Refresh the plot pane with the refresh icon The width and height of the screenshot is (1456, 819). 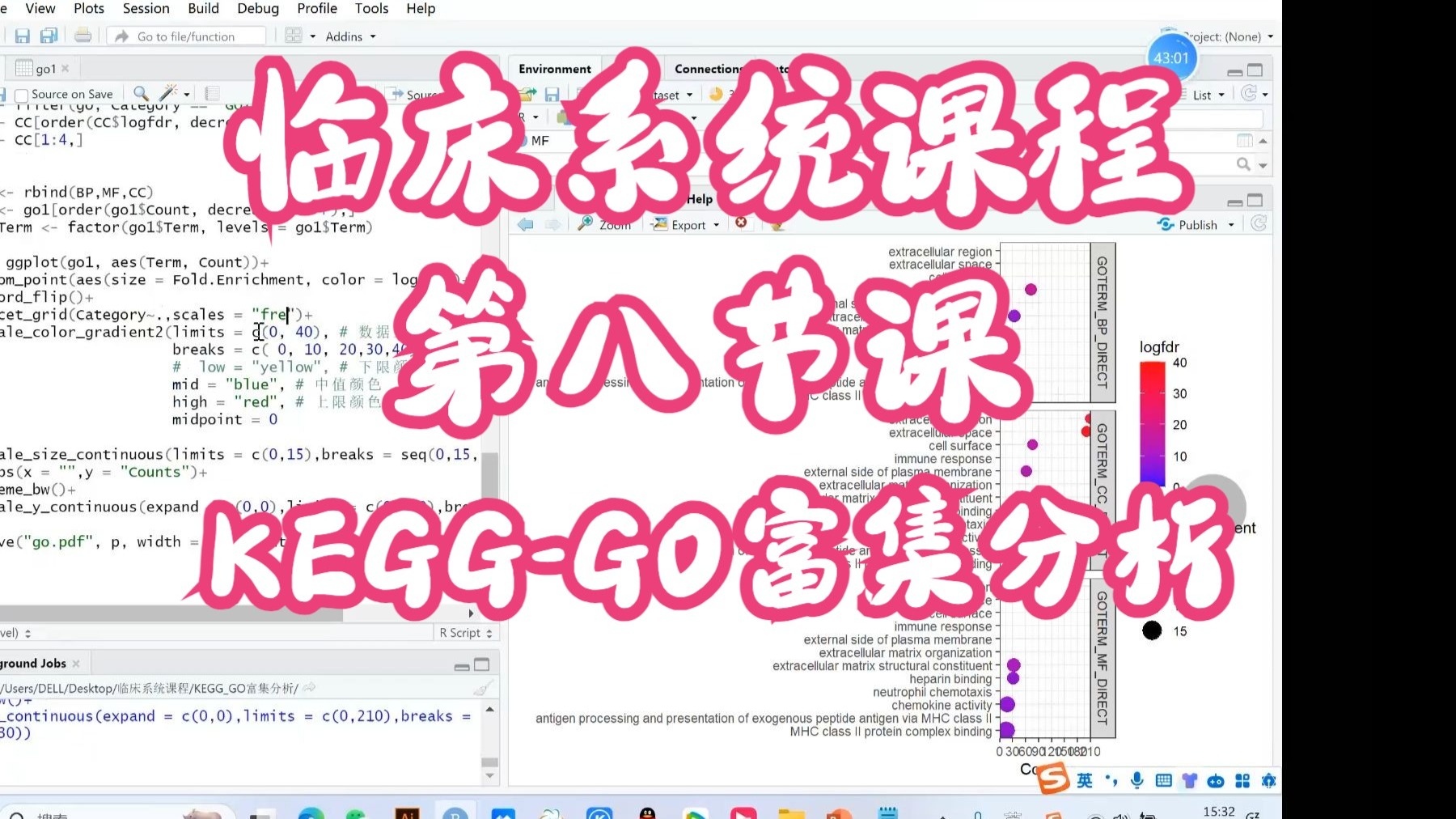[1259, 224]
